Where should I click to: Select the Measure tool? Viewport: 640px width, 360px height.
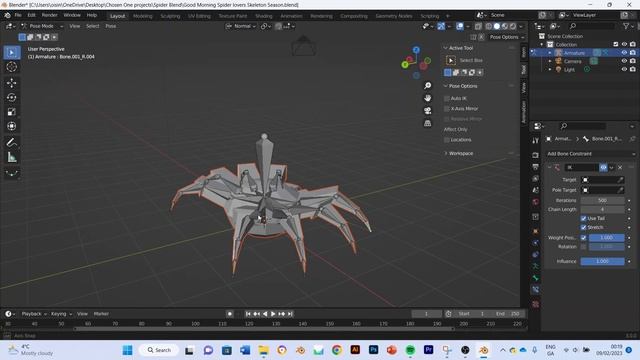pos(12,157)
